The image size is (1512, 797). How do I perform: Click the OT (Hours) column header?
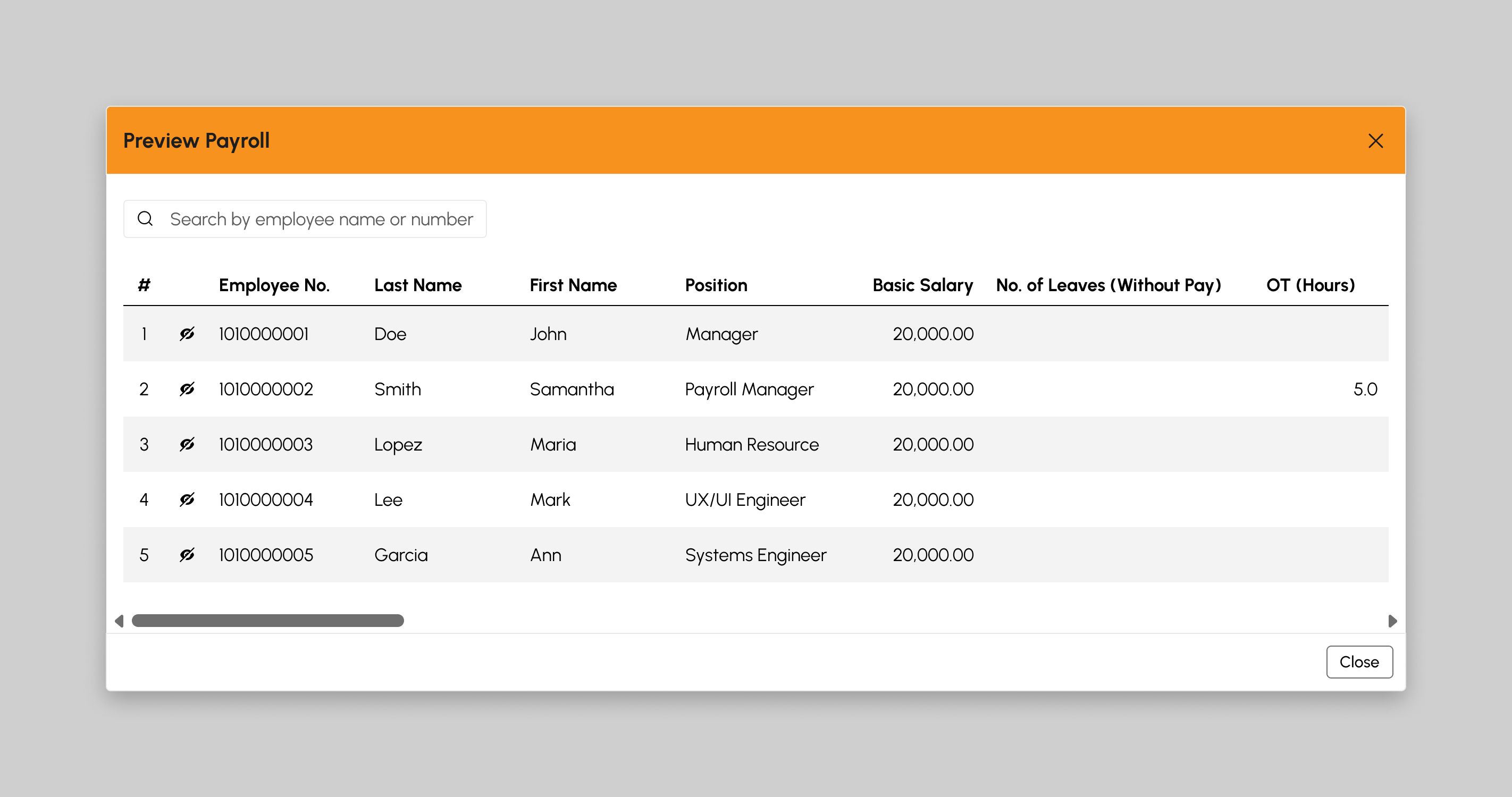1311,285
